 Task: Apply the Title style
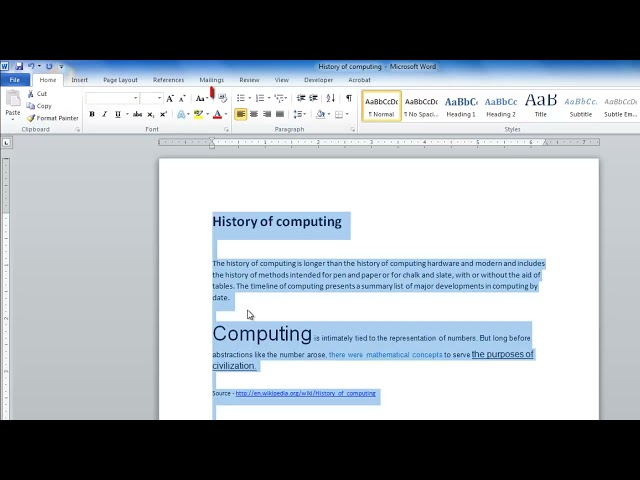(x=541, y=106)
